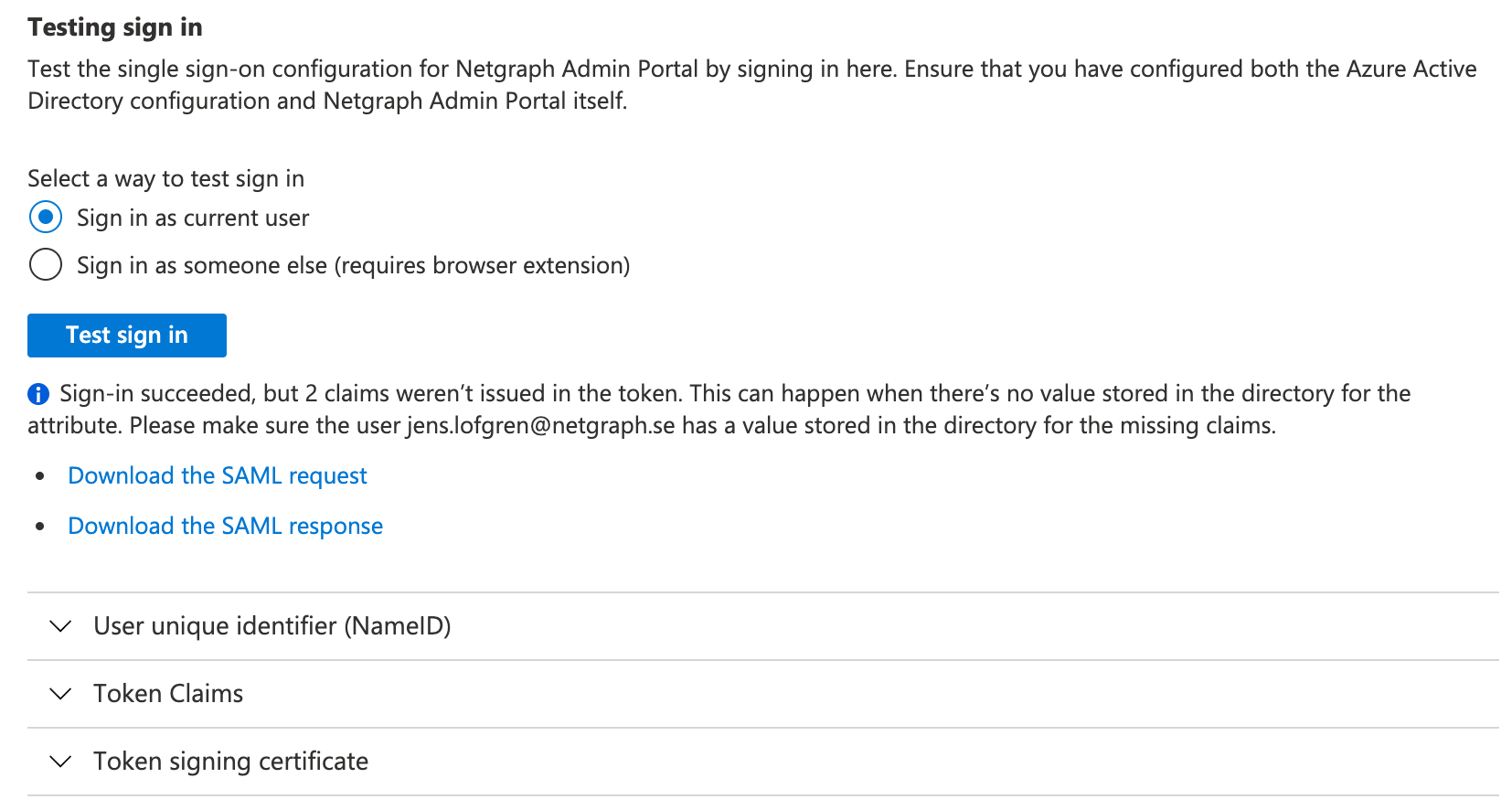This screenshot has width=1512, height=810.
Task: Click the blue information icon
Action: (38, 393)
